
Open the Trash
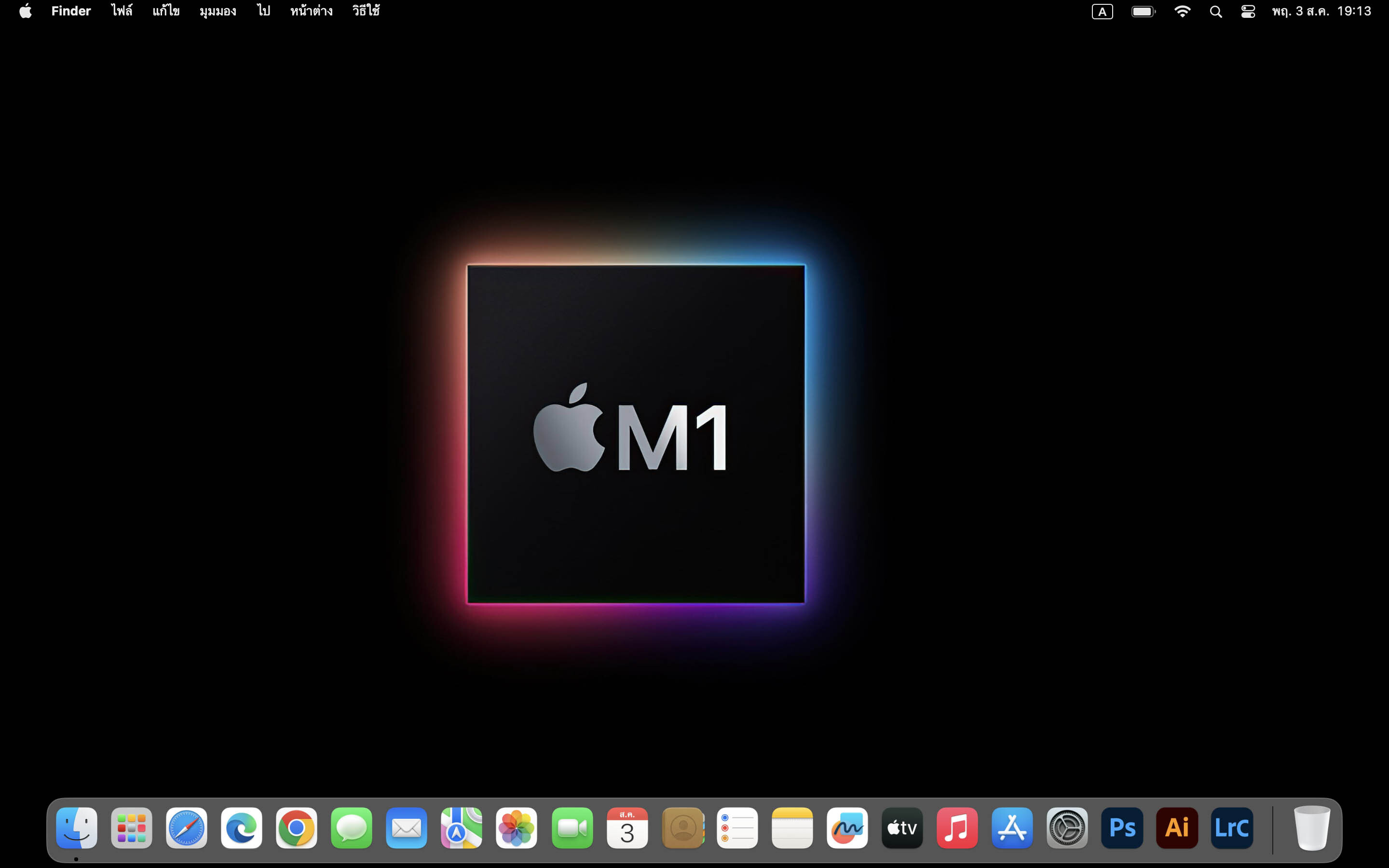pyautogui.click(x=1312, y=828)
